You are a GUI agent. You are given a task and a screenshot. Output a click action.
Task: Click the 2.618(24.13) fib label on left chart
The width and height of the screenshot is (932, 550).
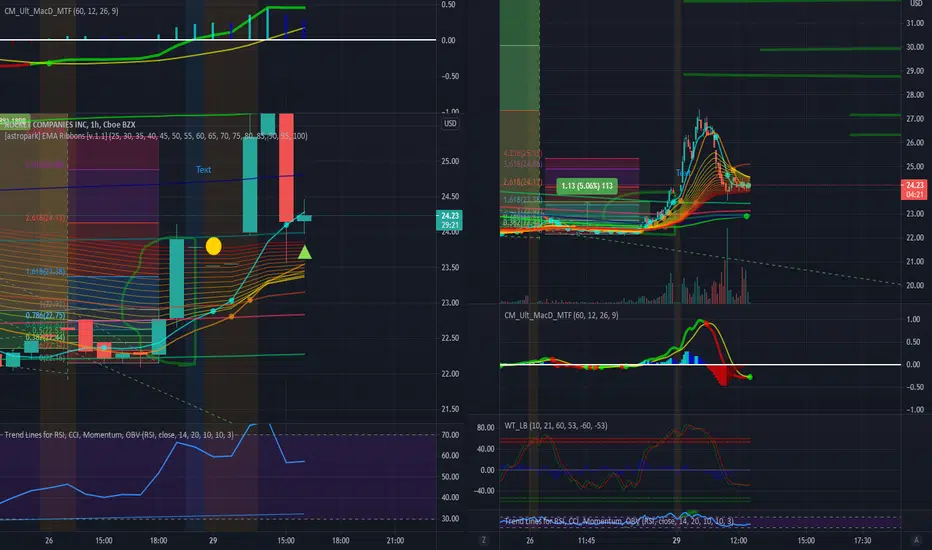[46, 218]
